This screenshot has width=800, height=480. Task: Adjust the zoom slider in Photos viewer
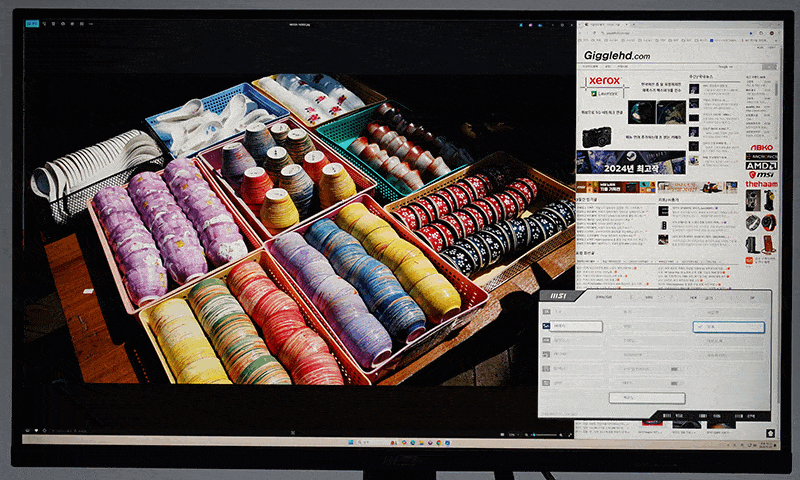point(545,435)
